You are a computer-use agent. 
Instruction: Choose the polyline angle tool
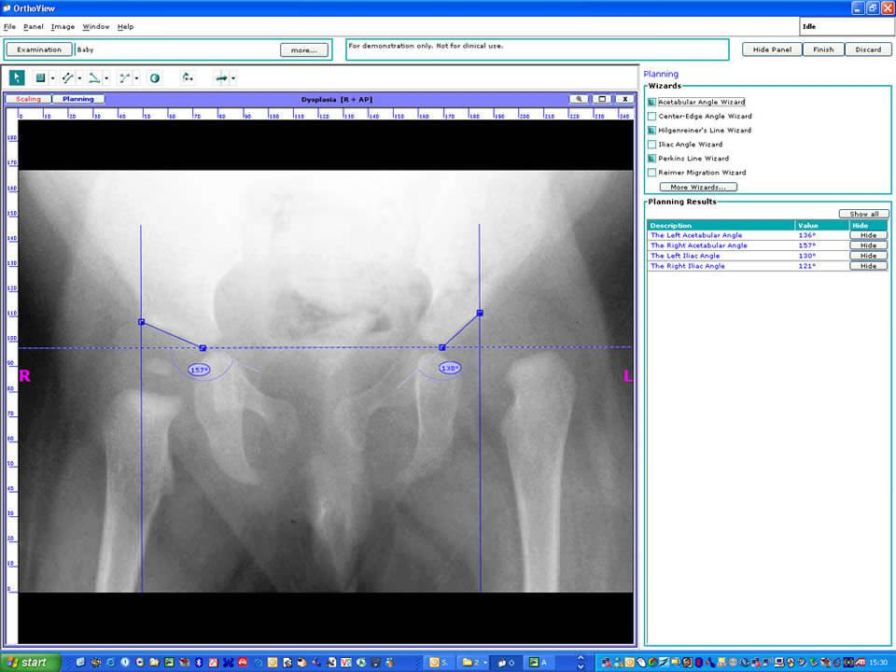tap(126, 78)
